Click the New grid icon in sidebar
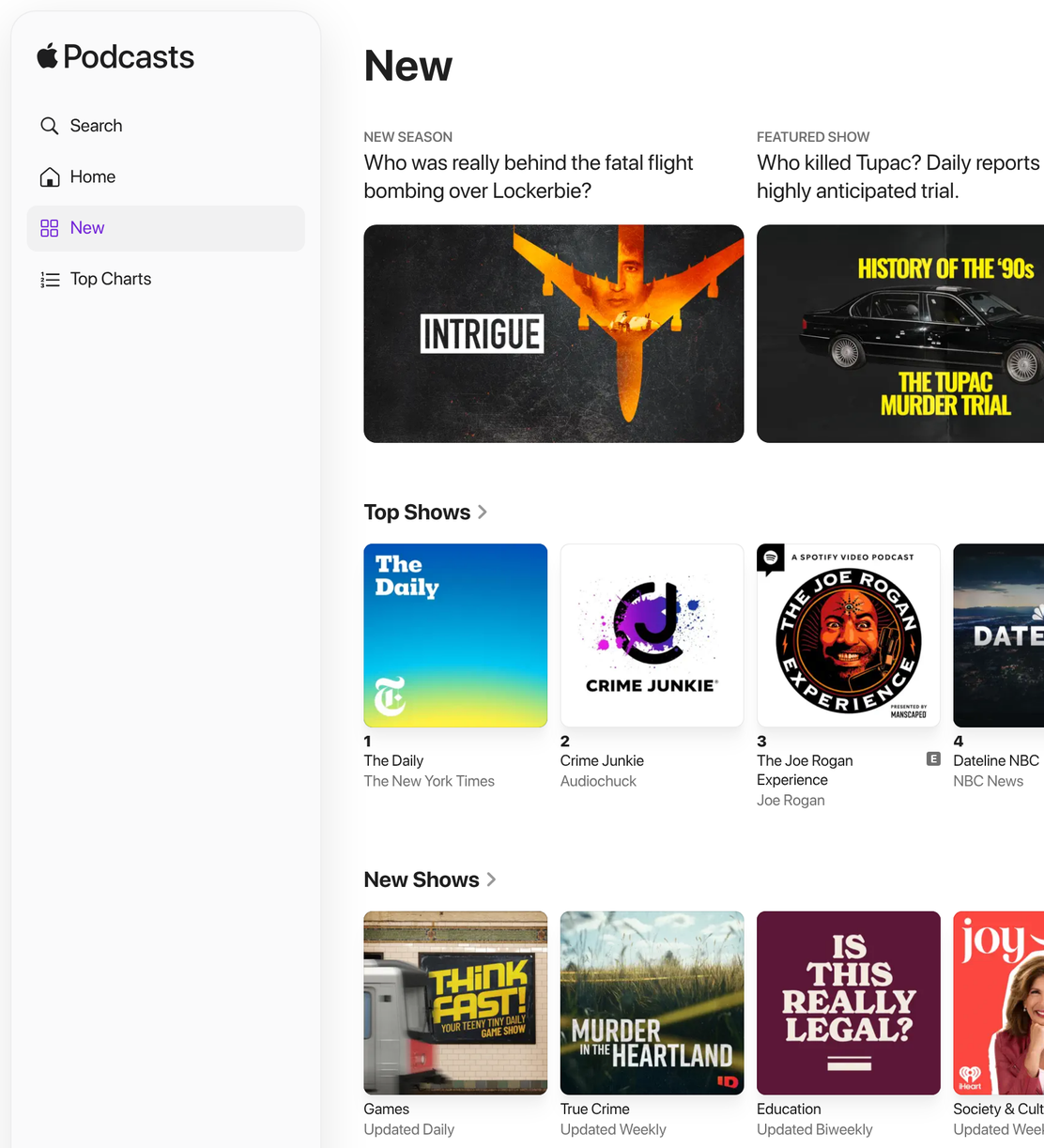1044x1148 pixels. [x=50, y=228]
